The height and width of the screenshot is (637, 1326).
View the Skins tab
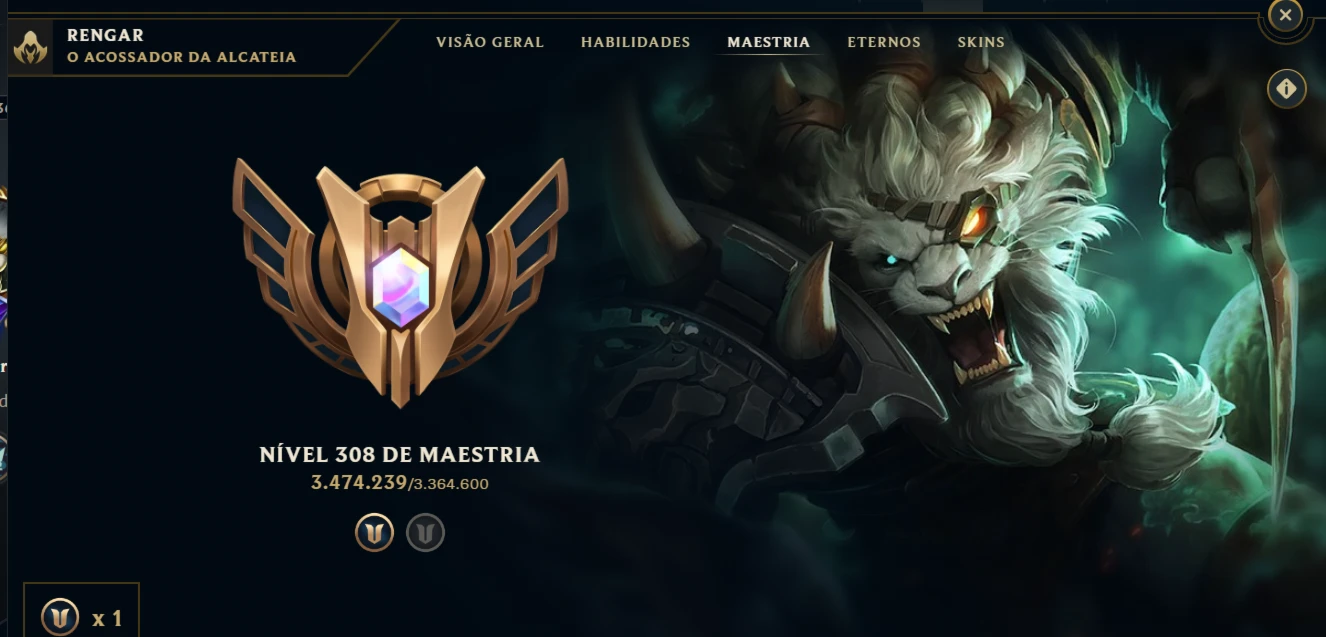click(981, 42)
